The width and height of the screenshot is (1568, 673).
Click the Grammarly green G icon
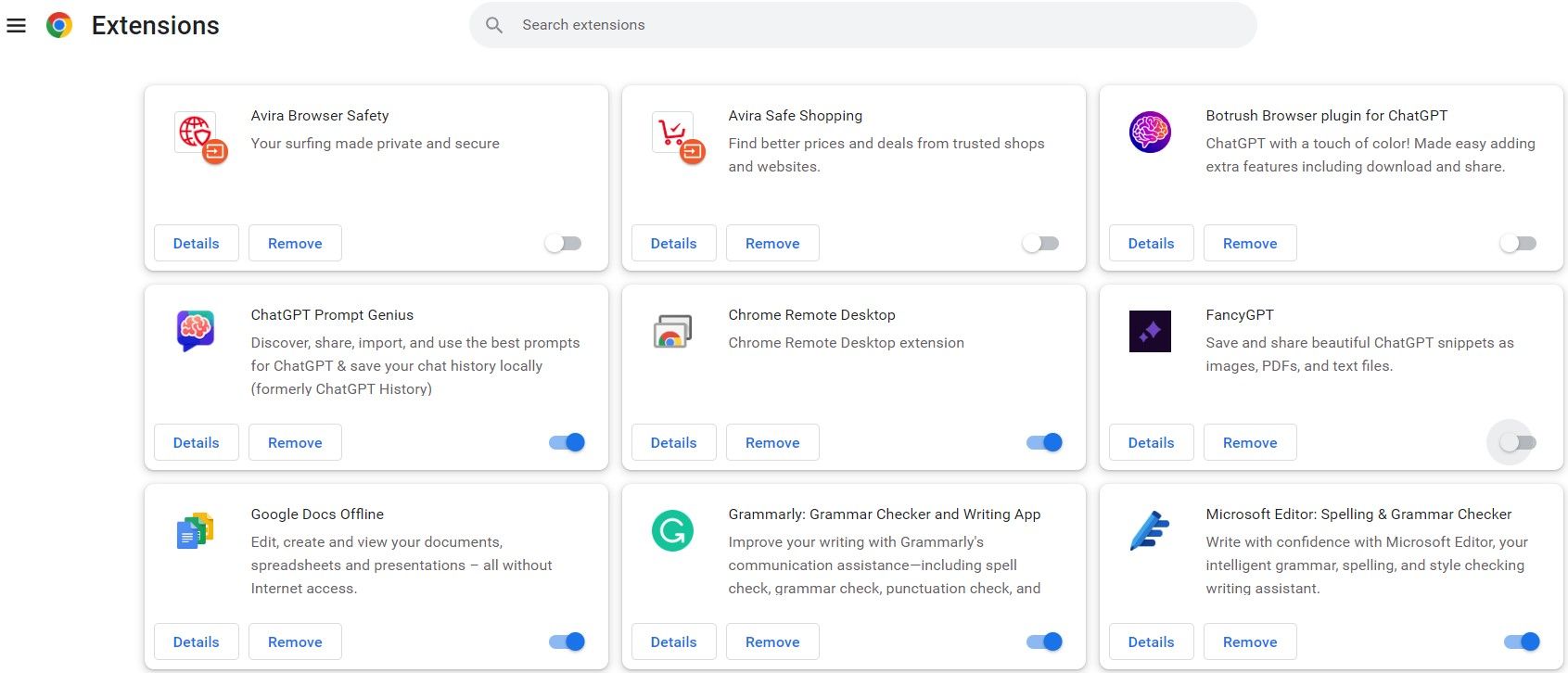click(672, 531)
